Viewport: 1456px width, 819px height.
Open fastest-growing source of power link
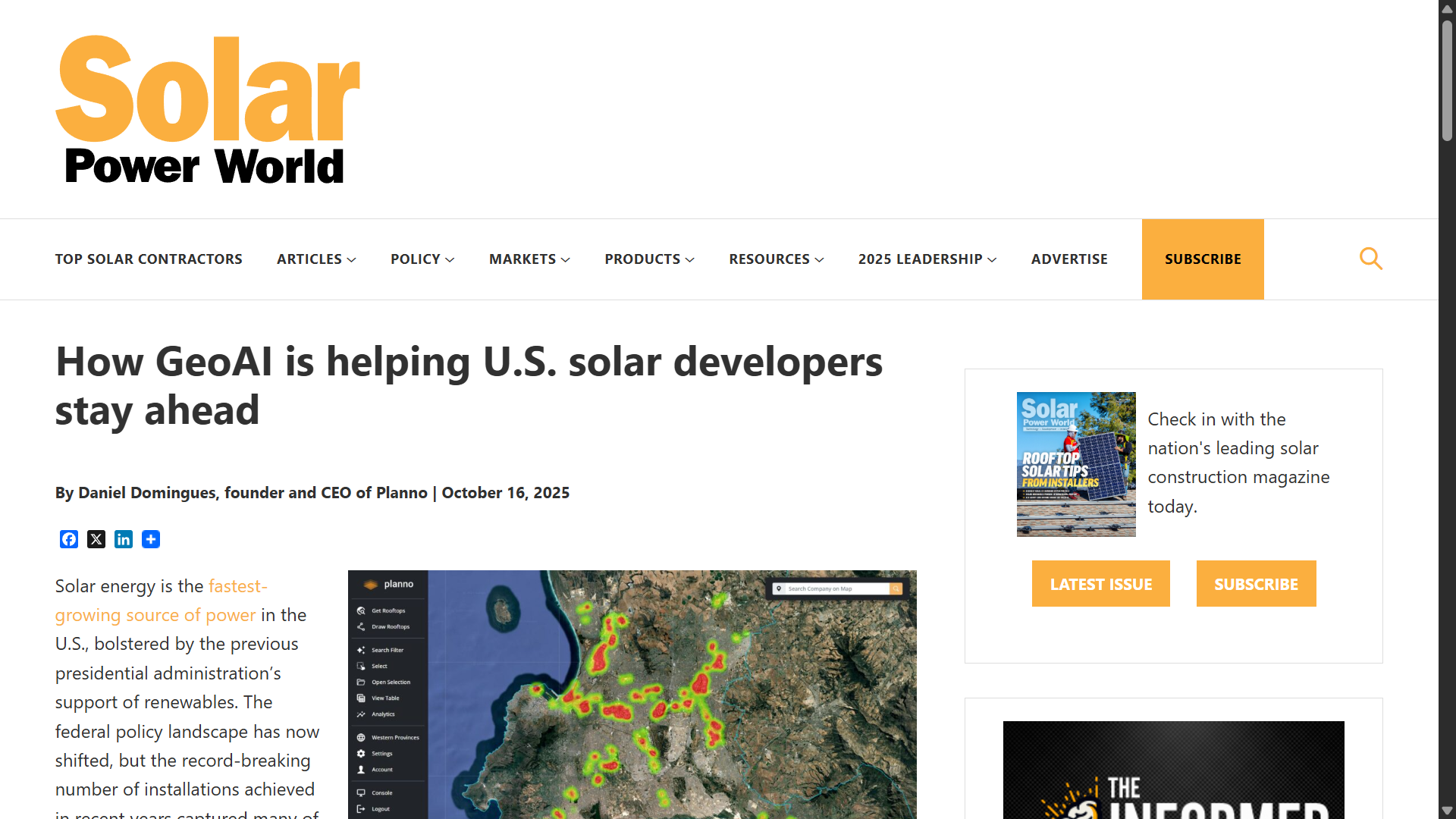(155, 615)
